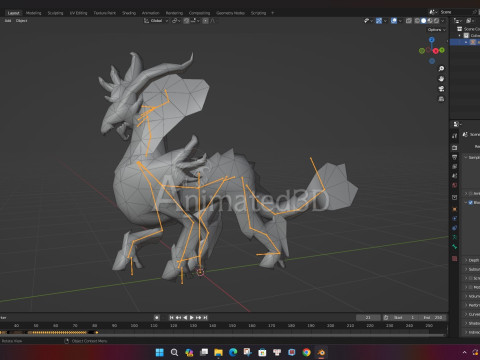This screenshot has height=360, width=480.
Task: Open the Output properties tab
Action: pyautogui.click(x=455, y=157)
